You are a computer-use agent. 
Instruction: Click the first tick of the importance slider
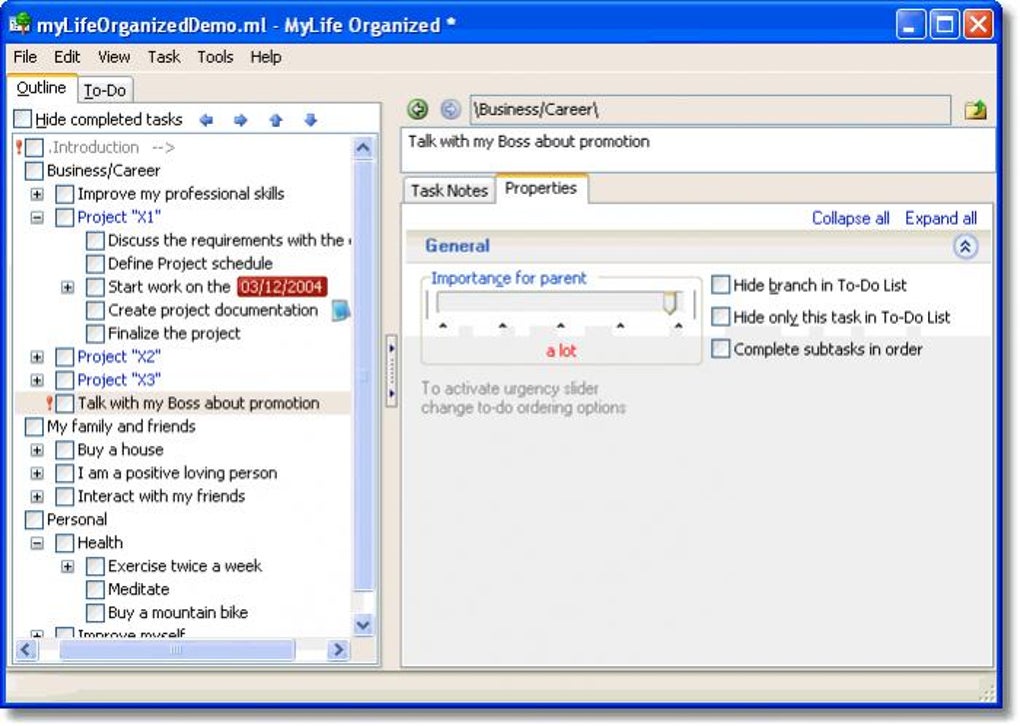click(x=443, y=325)
